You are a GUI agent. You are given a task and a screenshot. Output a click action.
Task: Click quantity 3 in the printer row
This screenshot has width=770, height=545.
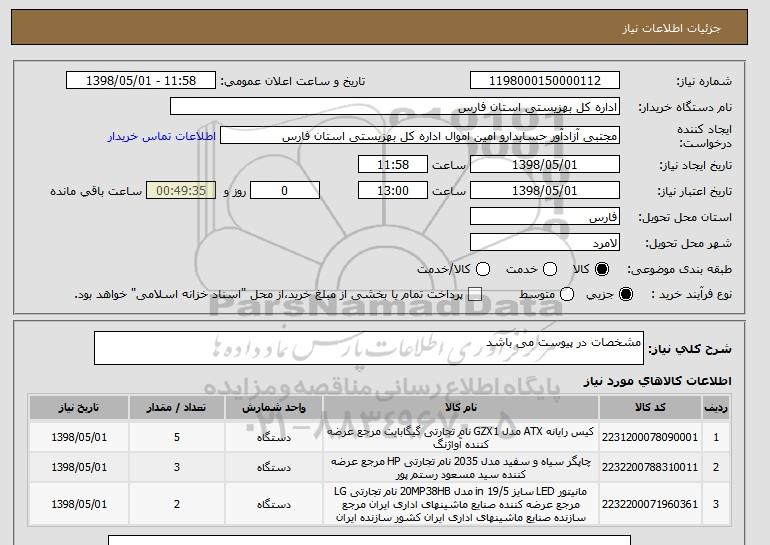177,467
